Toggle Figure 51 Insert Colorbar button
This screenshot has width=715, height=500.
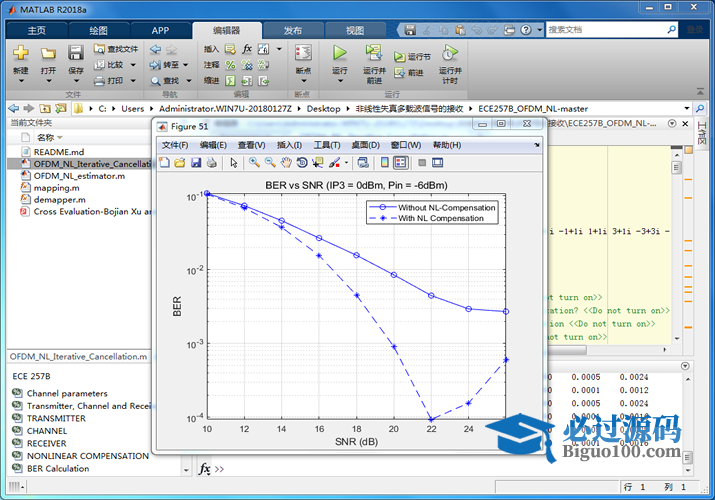click(x=385, y=163)
